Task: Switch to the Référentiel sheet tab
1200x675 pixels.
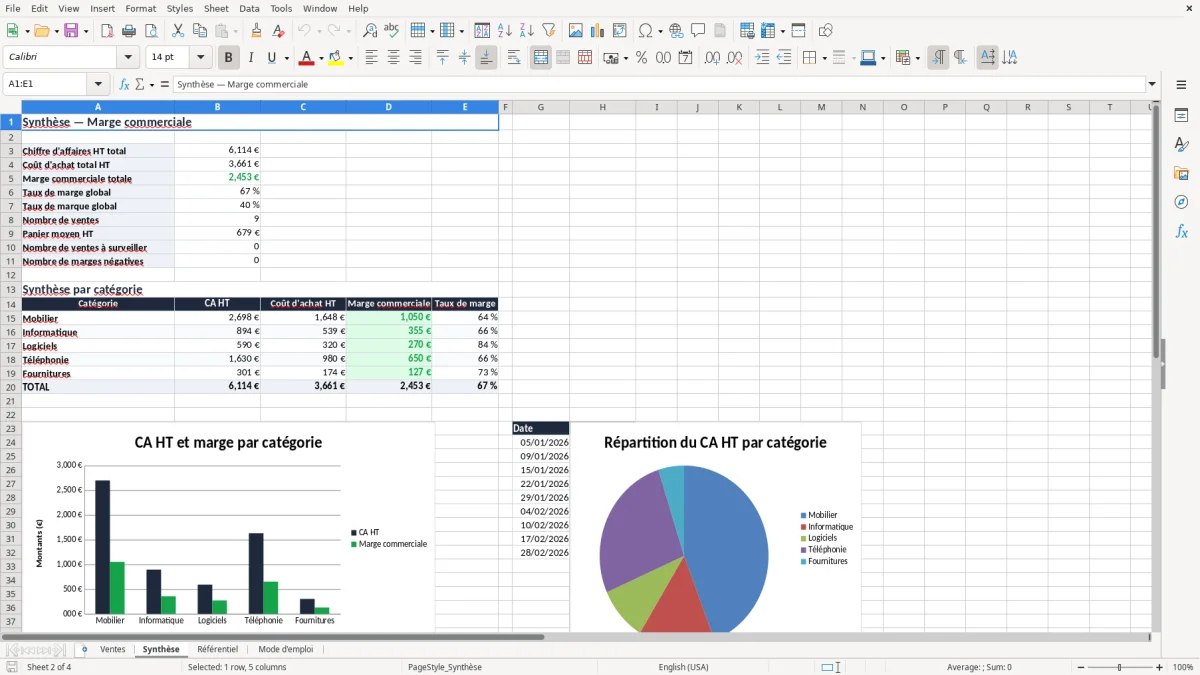Action: (217, 649)
